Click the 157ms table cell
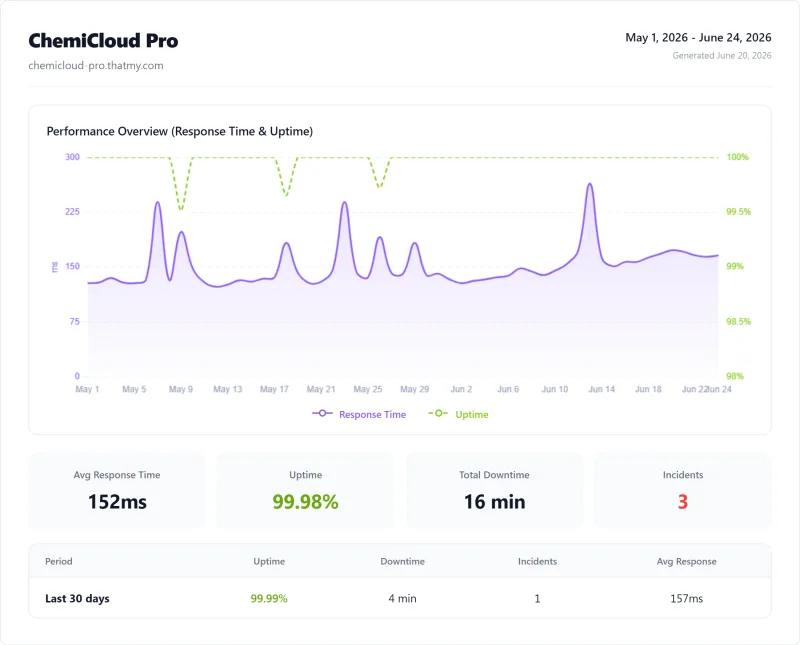 [x=686, y=599]
